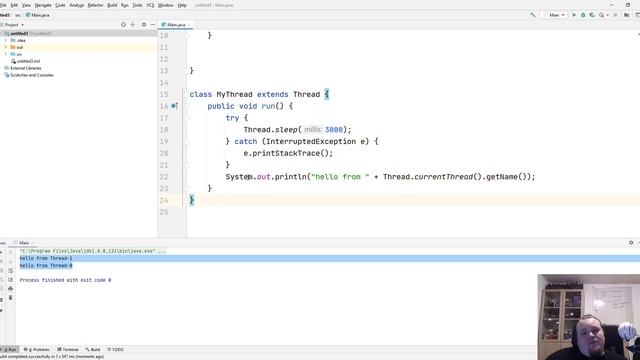Click the java.exe command line in console
The image size is (640, 360).
(93, 251)
